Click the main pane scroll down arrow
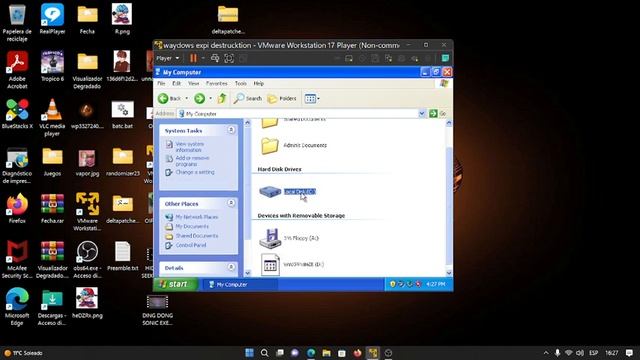 (x=449, y=273)
